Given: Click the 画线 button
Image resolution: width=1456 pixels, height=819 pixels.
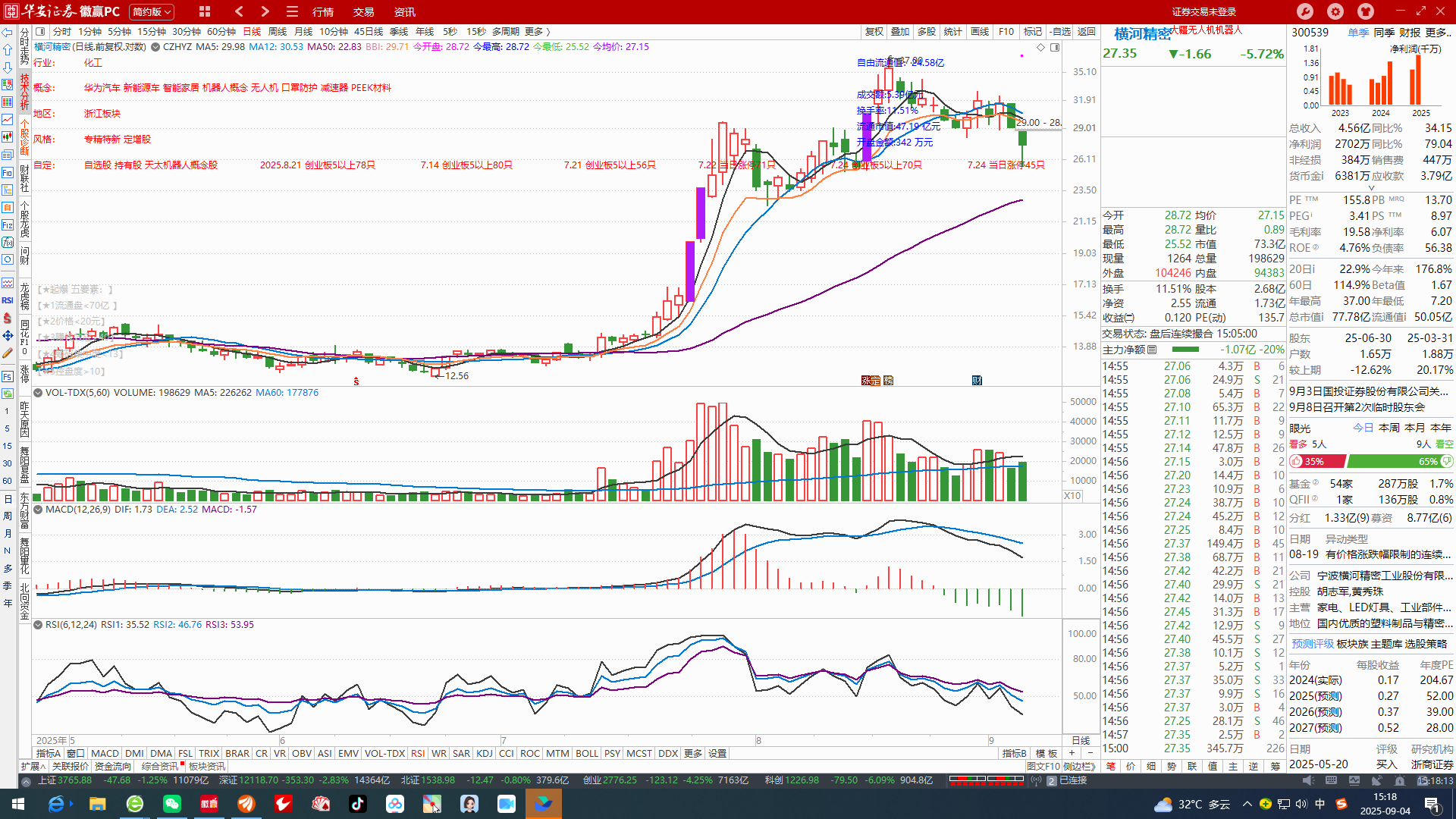Looking at the screenshot, I should [980, 32].
